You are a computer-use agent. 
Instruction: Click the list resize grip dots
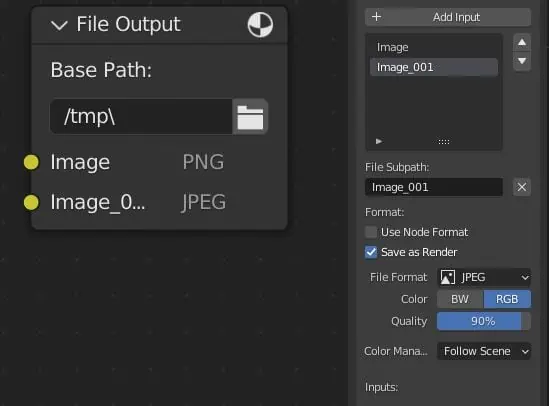click(444, 142)
